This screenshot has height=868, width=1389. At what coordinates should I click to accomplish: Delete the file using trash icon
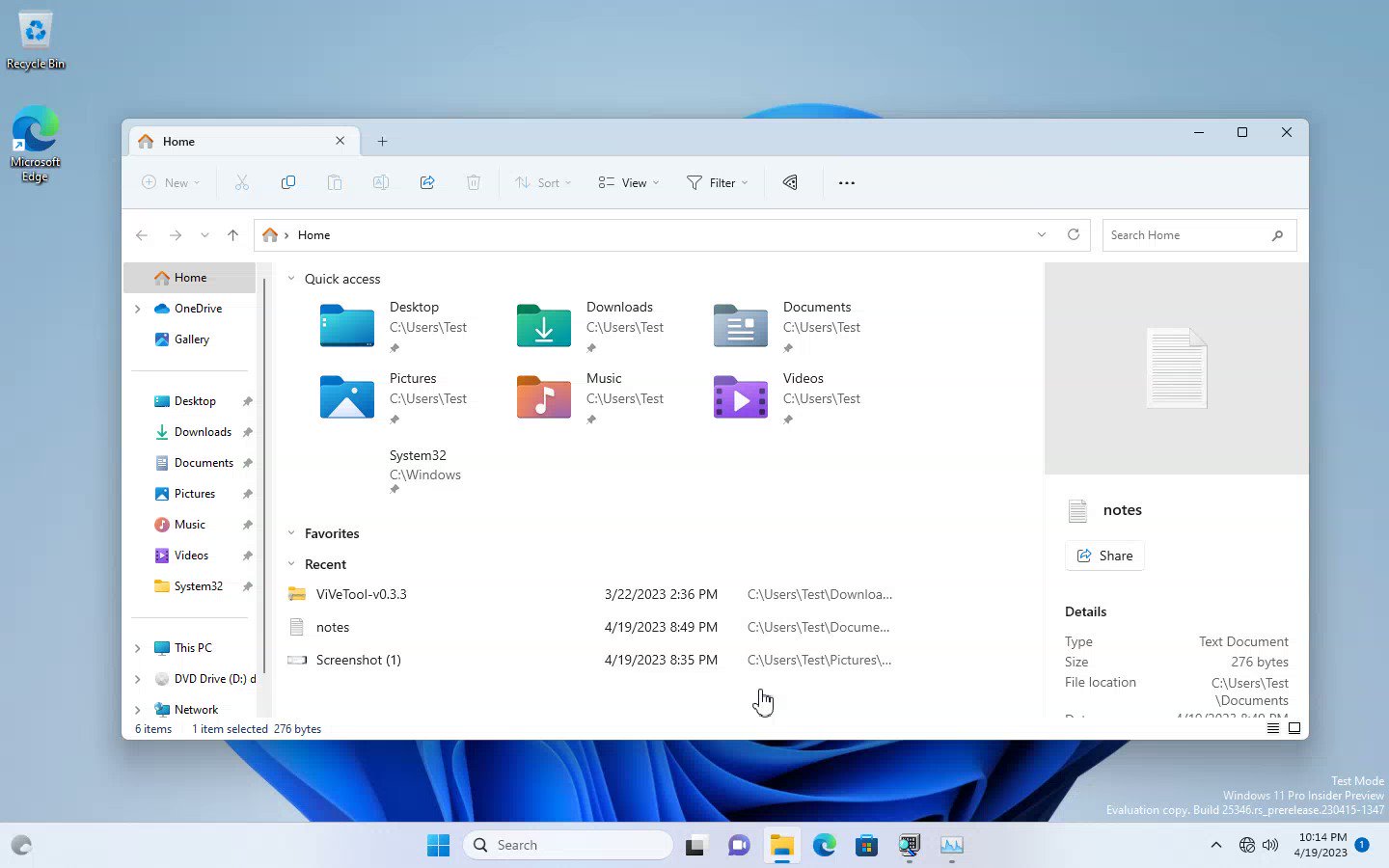pos(474,182)
